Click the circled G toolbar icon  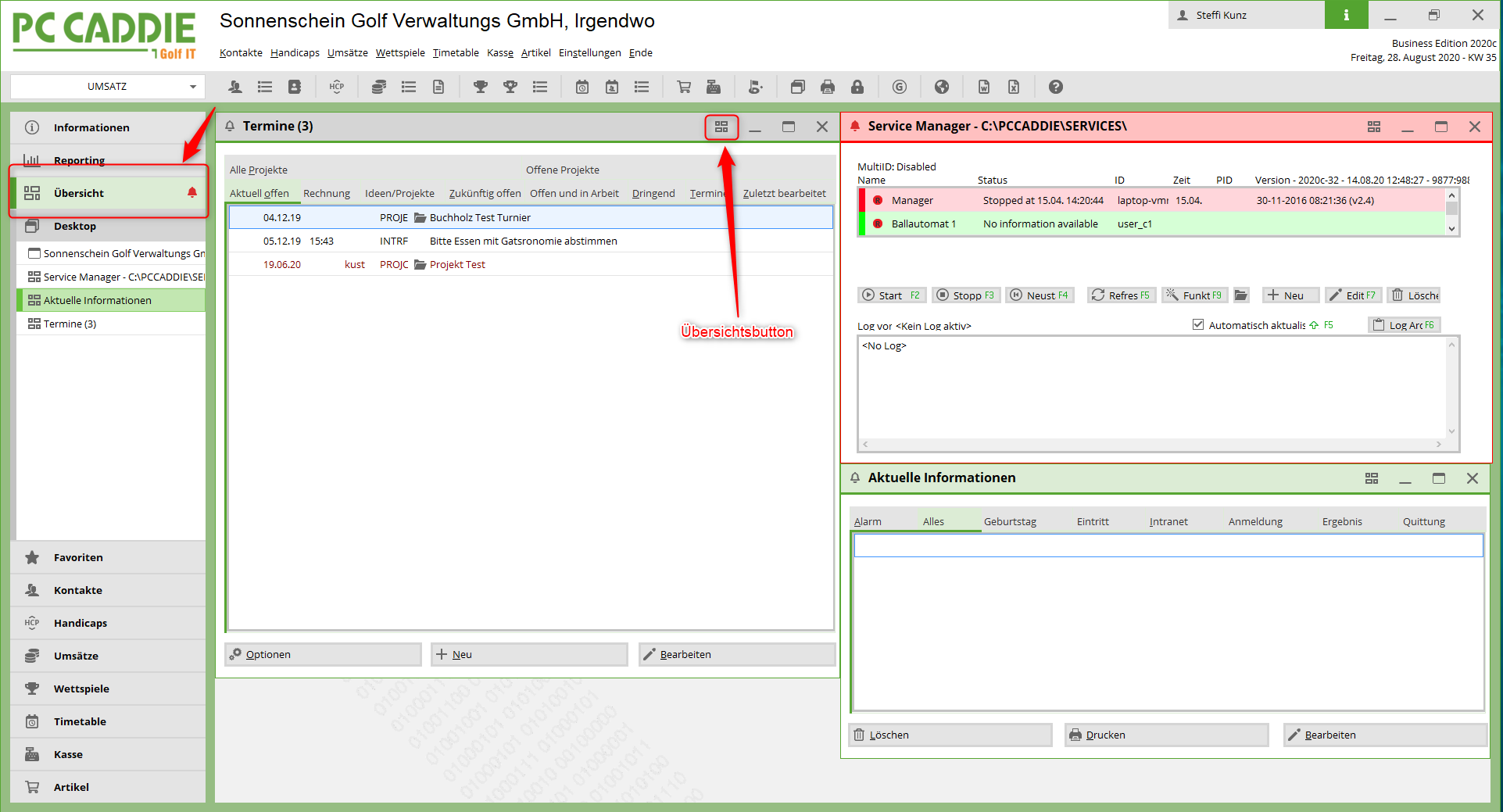click(x=900, y=87)
